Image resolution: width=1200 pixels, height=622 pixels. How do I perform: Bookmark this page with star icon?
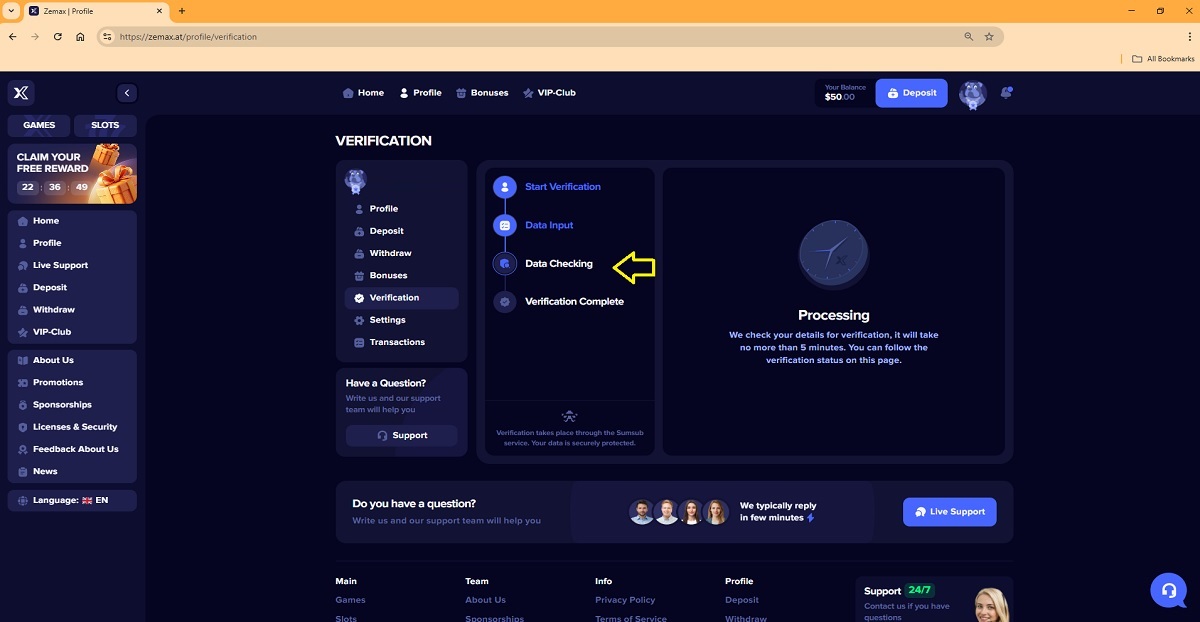coord(989,37)
